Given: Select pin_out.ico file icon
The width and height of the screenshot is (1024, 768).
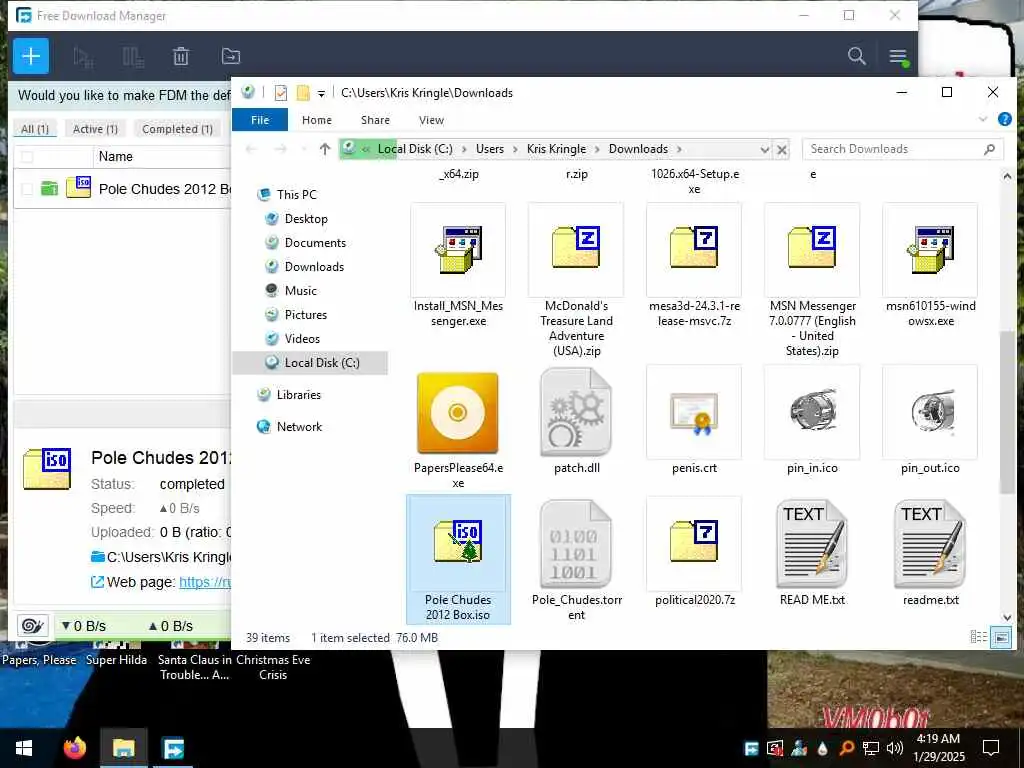Looking at the screenshot, I should point(930,413).
